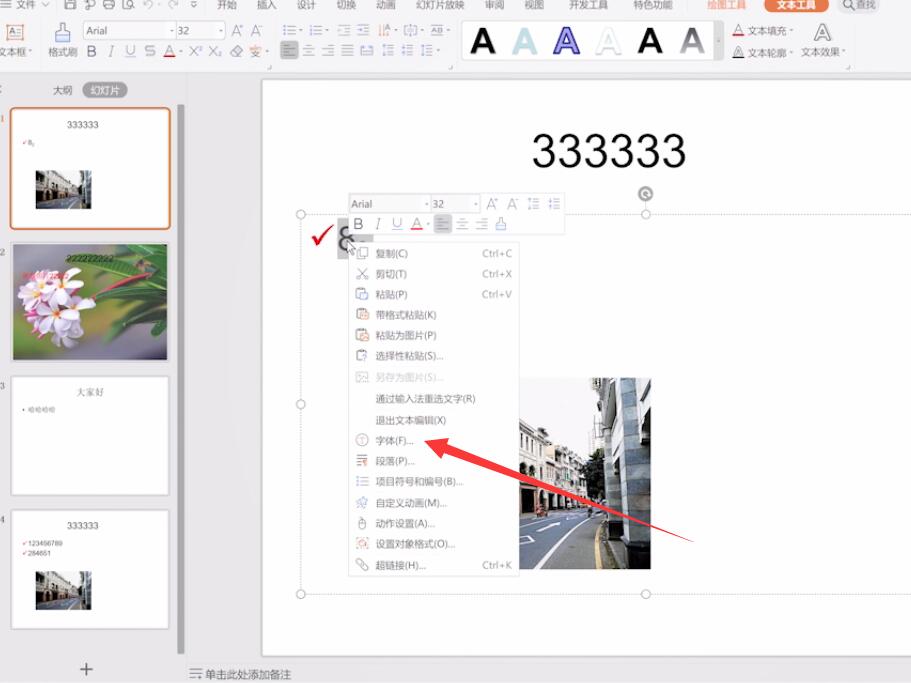Apply the gray gradient A text style
Viewport: 911px width, 683px height.
click(x=692, y=41)
